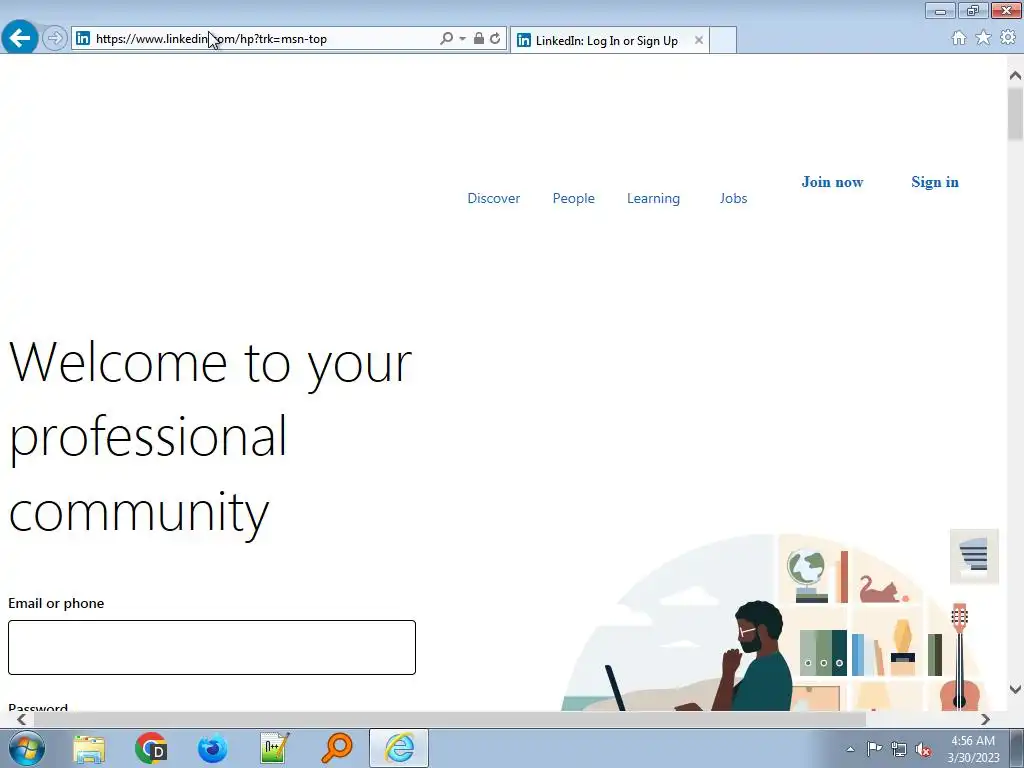
Task: Open a new blank tab
Action: point(723,40)
